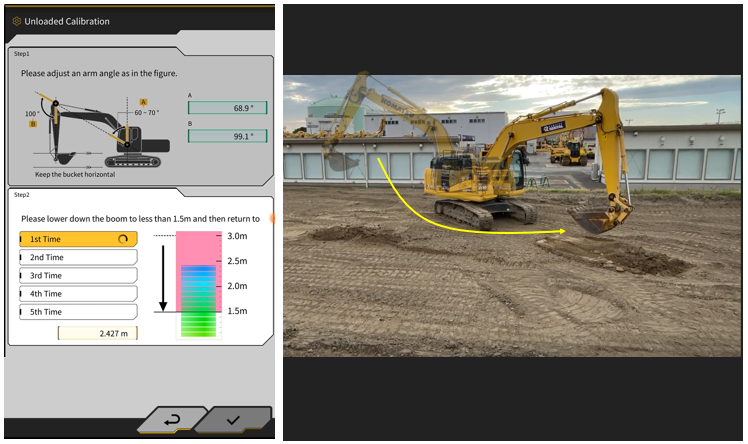
Task: Click the orange A marker in diagram
Action: (144, 102)
